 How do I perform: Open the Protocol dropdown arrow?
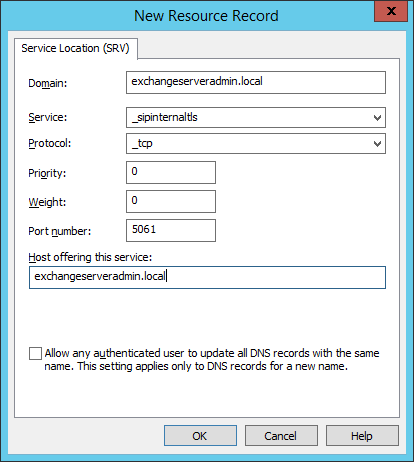[x=377, y=144]
